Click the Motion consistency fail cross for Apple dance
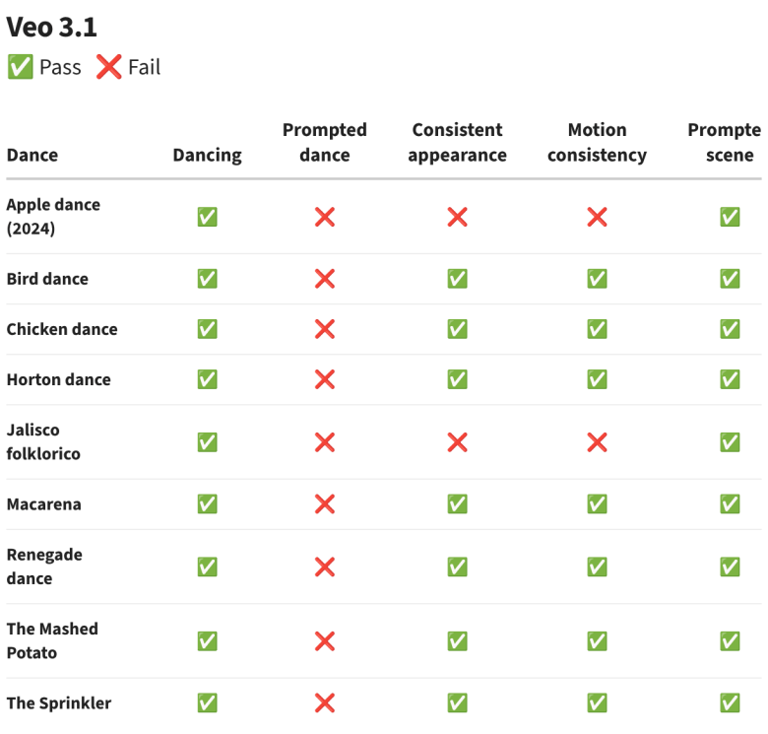The image size is (768, 734). pyautogui.click(x=597, y=217)
